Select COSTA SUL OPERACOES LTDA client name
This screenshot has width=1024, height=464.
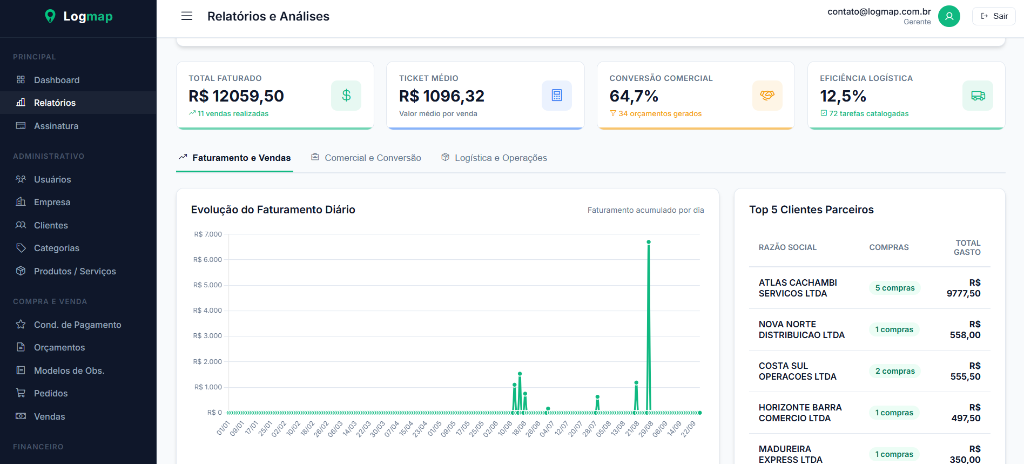click(797, 371)
